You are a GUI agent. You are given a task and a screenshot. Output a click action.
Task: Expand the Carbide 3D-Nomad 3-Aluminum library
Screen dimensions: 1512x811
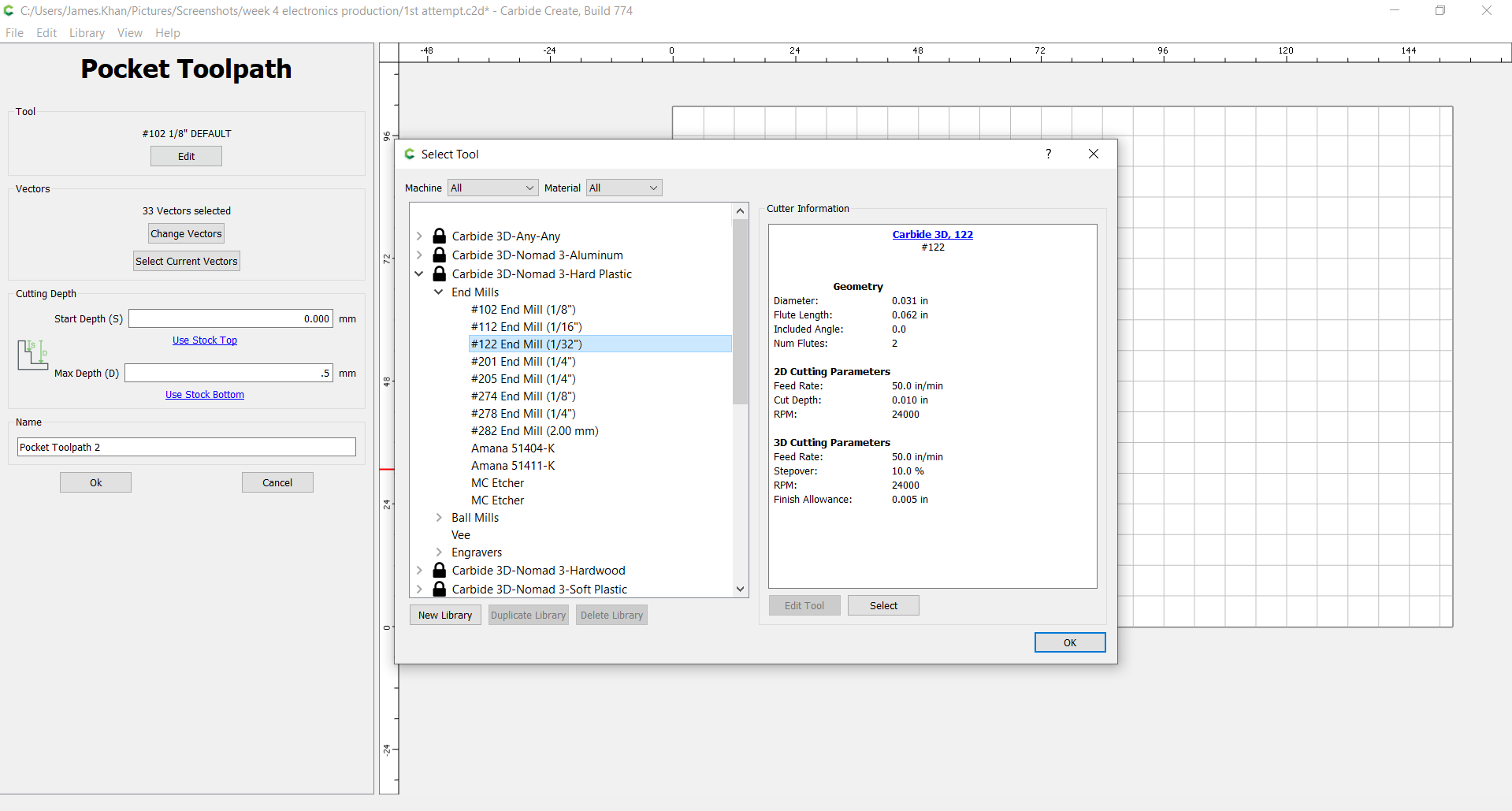tap(419, 255)
